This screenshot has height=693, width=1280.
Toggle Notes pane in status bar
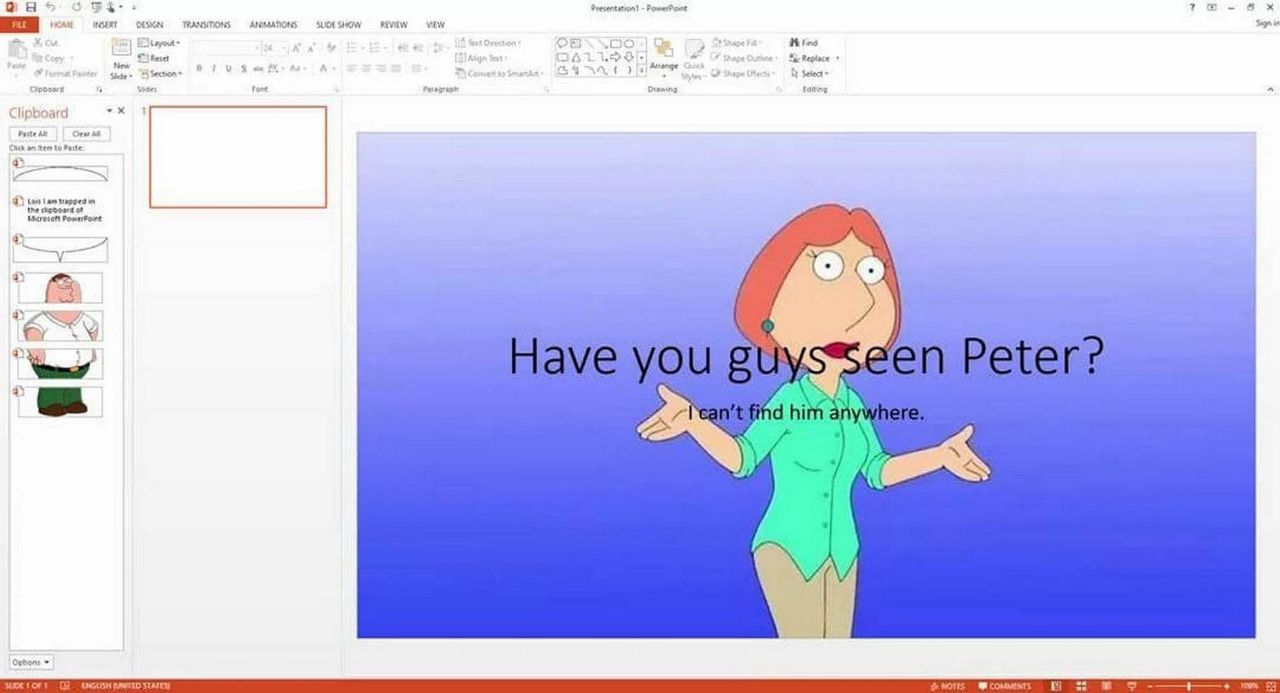[x=947, y=686]
